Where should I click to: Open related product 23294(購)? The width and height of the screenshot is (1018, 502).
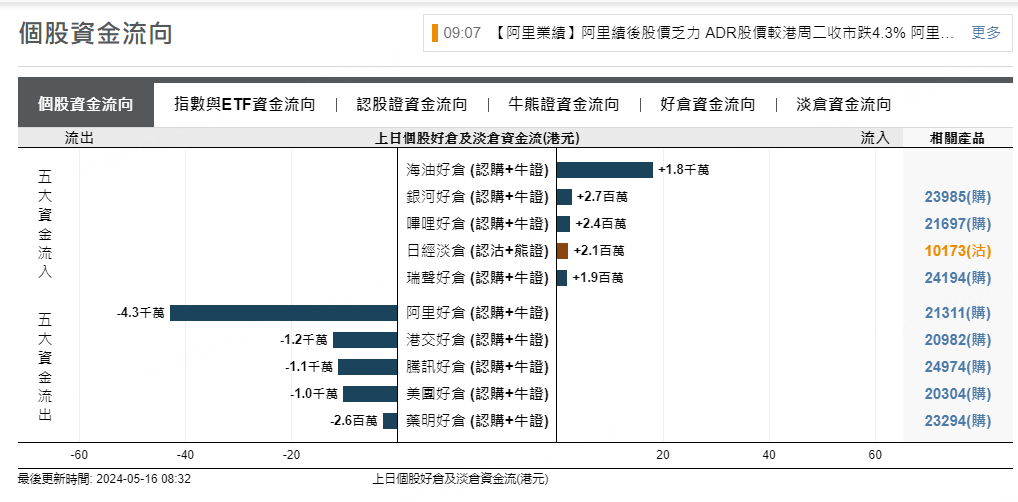click(x=958, y=421)
